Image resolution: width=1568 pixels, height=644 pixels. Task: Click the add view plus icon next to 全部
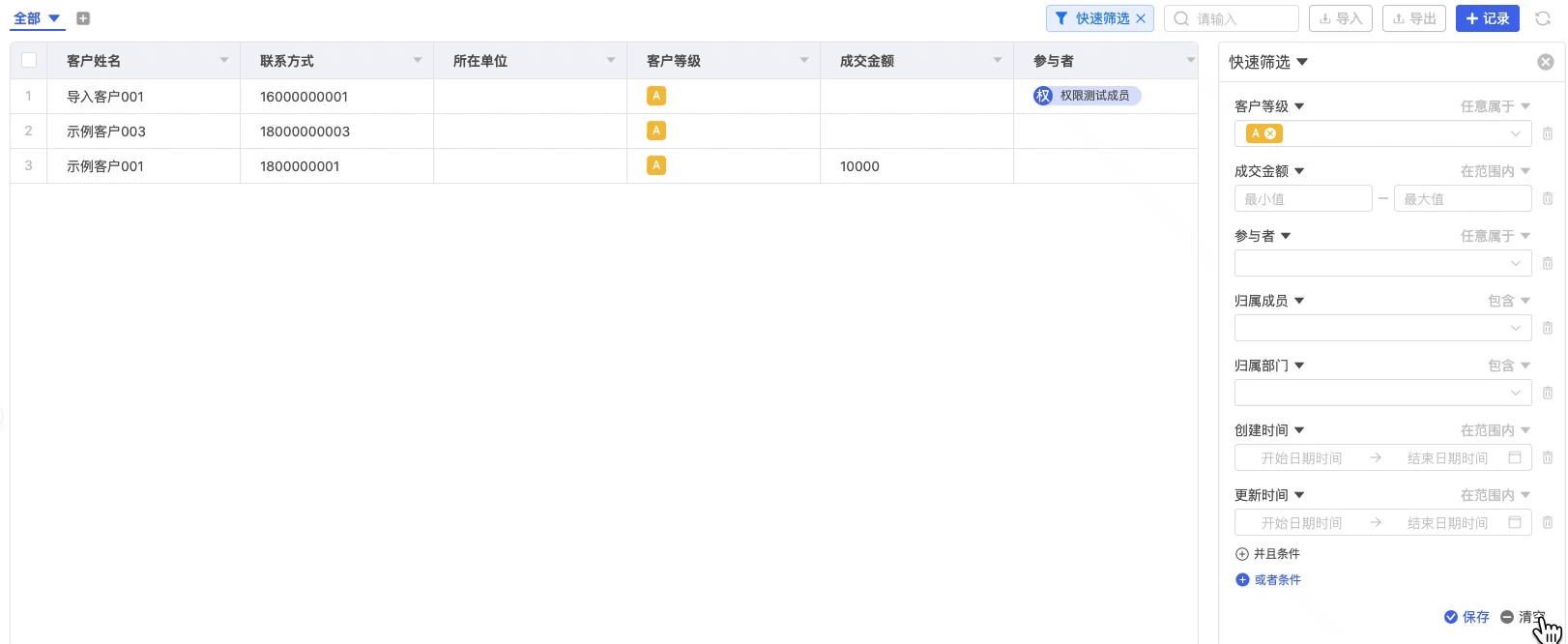(83, 18)
